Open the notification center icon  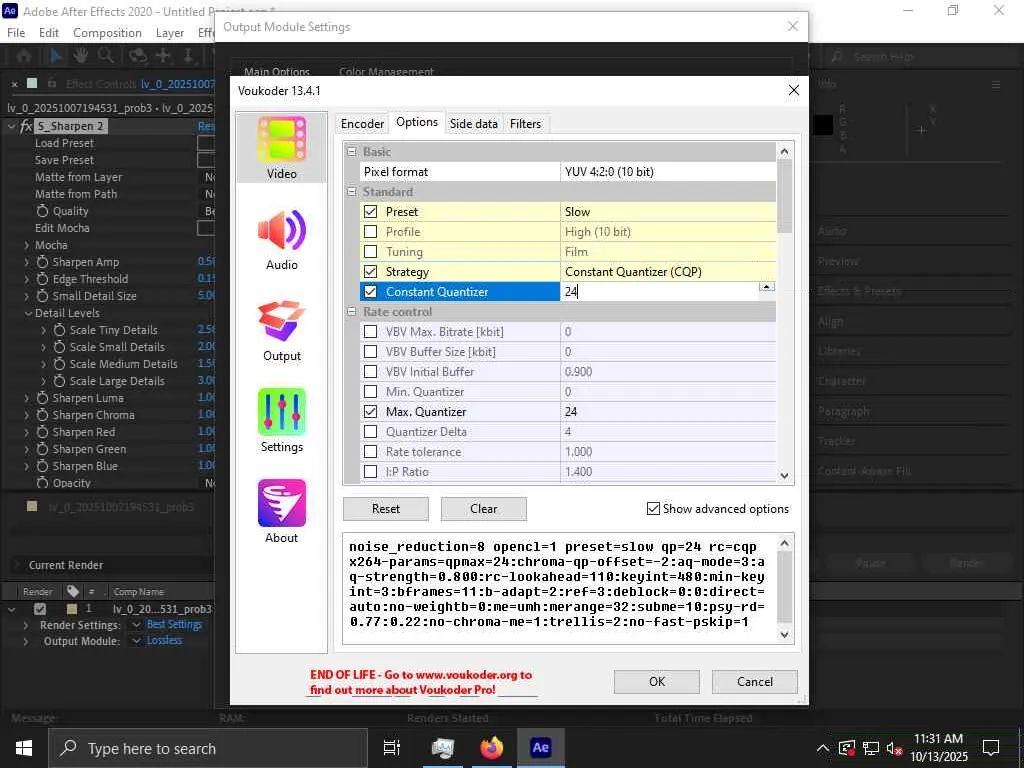[x=991, y=748]
